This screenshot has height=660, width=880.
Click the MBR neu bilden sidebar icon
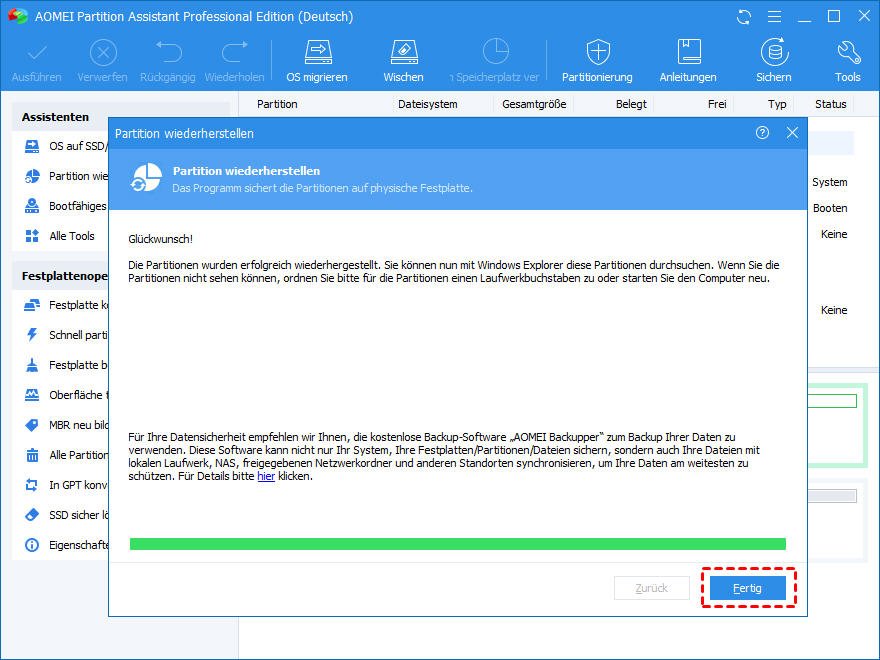(32, 425)
